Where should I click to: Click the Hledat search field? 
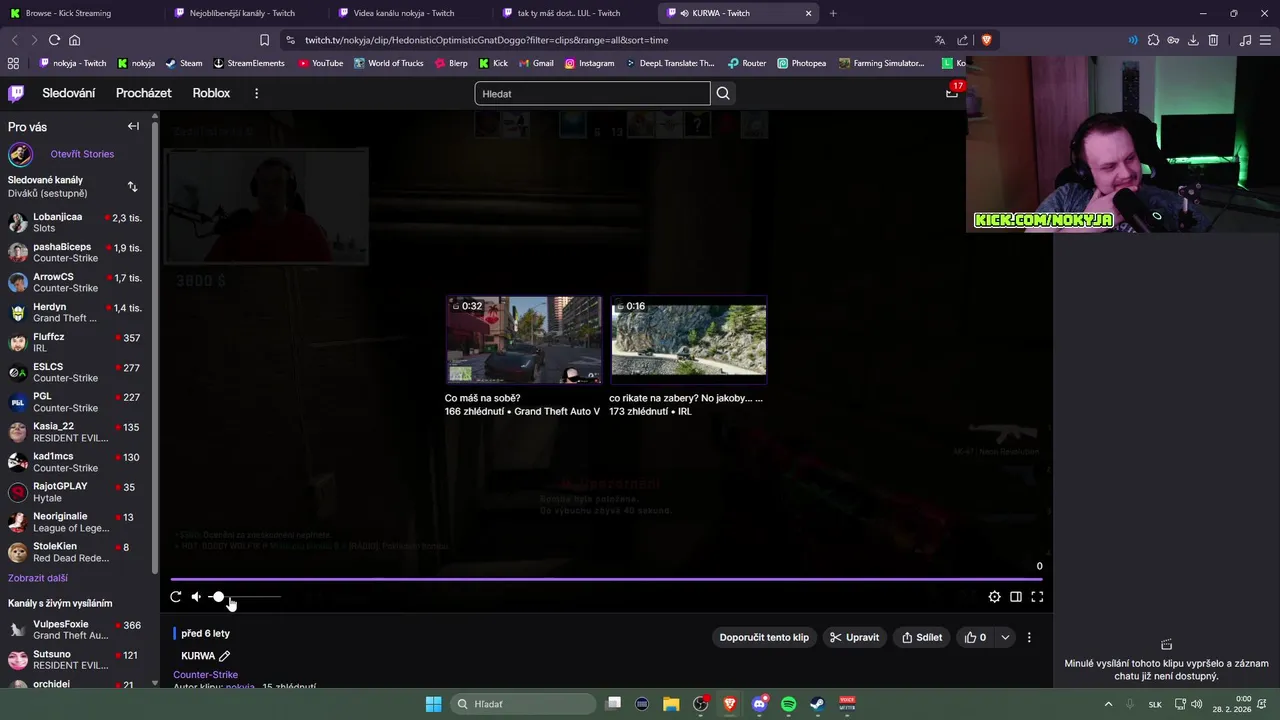coord(592,93)
